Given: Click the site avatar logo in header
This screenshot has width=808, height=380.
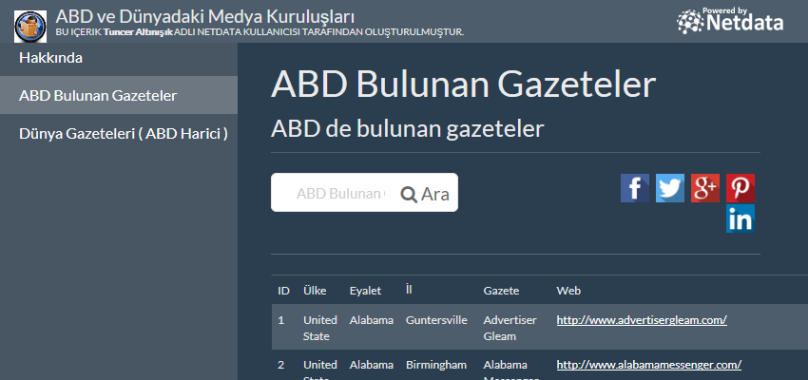Looking at the screenshot, I should 30,26.
